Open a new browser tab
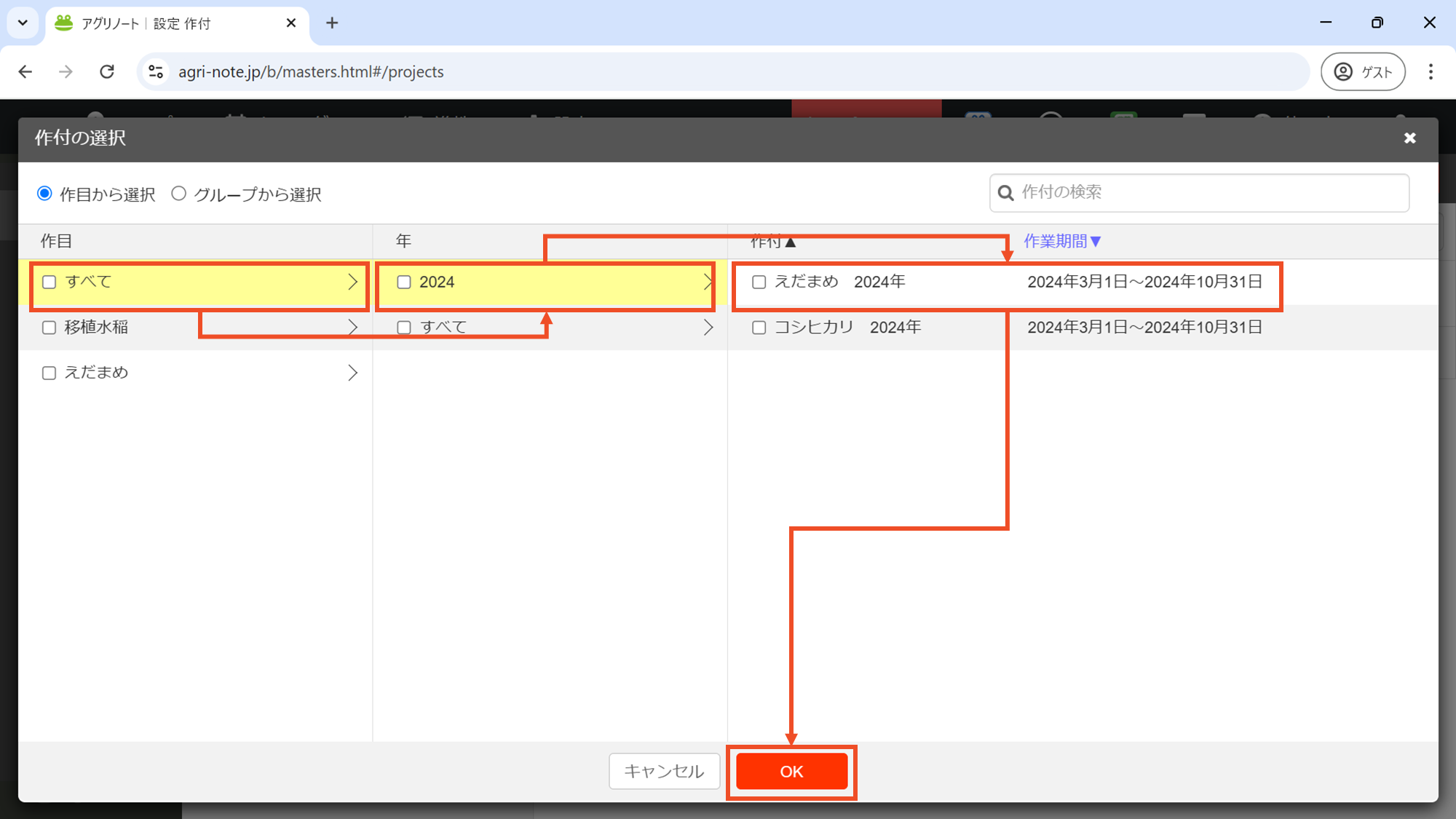 [x=332, y=23]
